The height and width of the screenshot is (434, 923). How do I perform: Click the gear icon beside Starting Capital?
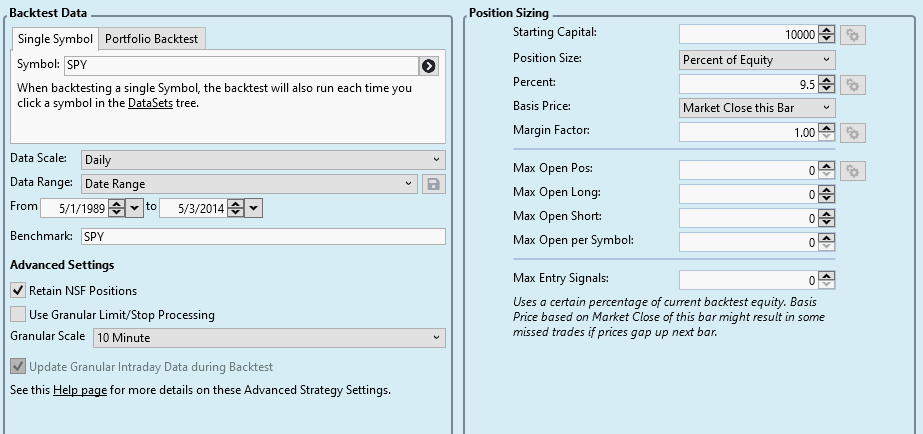click(x=853, y=35)
